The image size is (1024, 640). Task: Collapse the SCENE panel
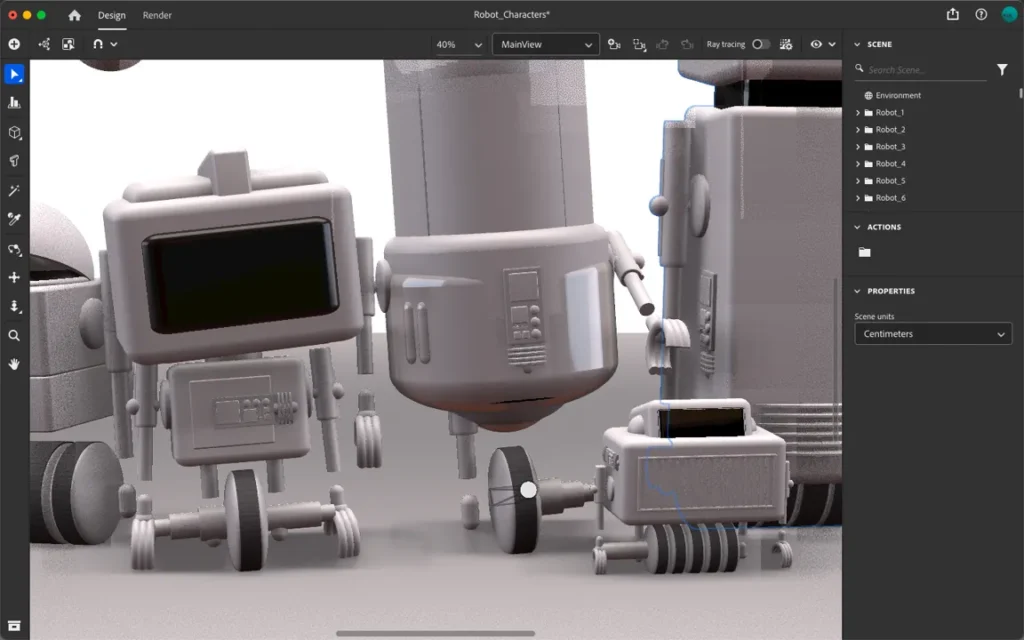point(857,44)
